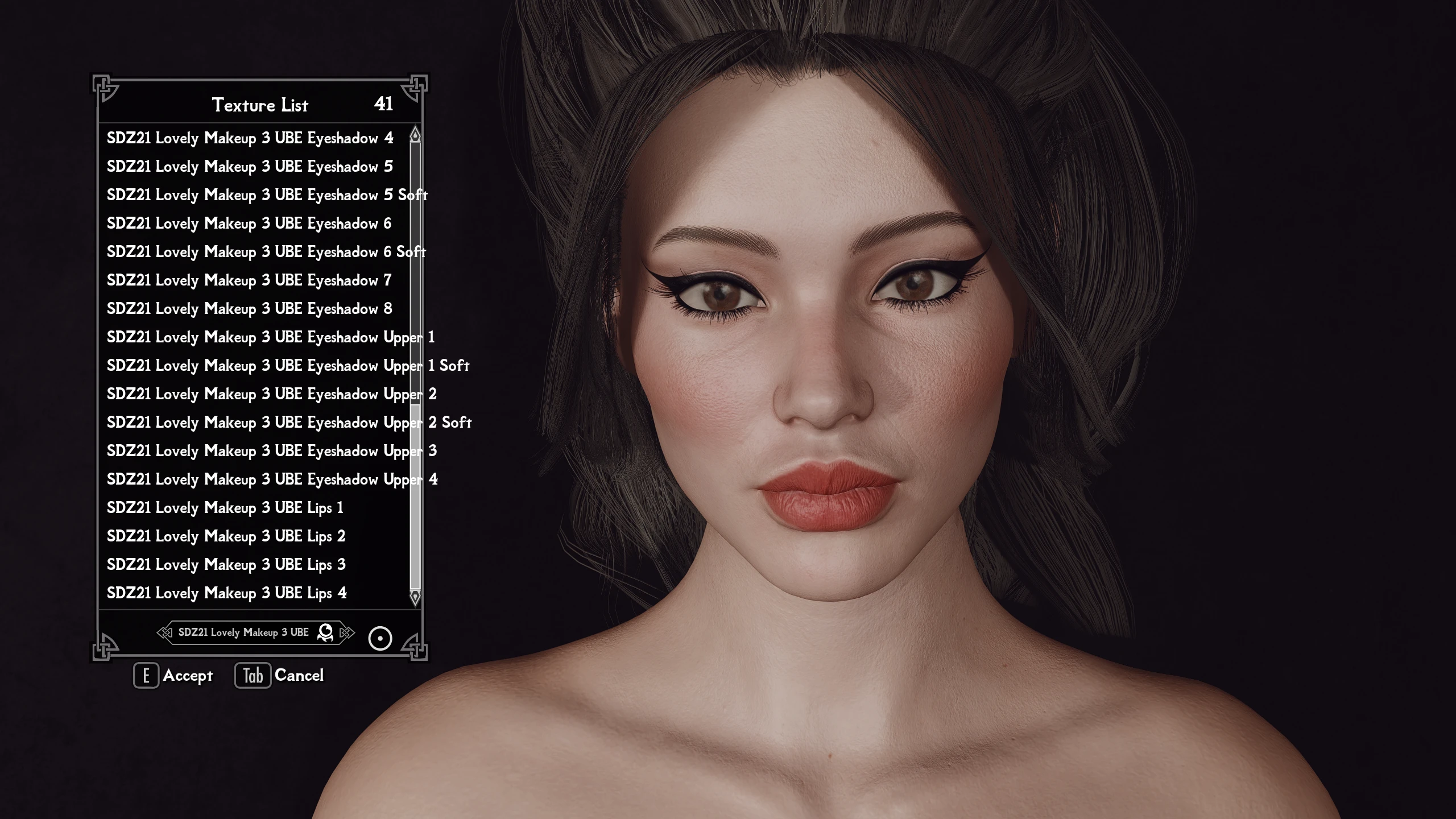Select the Eyeshadow 8 texture
Image resolution: width=1456 pixels, height=819 pixels.
tap(250, 309)
